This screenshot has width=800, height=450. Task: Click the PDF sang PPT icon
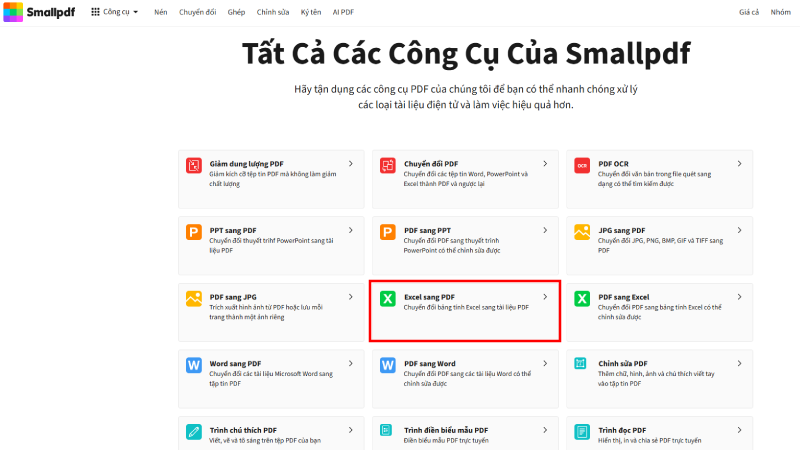click(x=388, y=232)
